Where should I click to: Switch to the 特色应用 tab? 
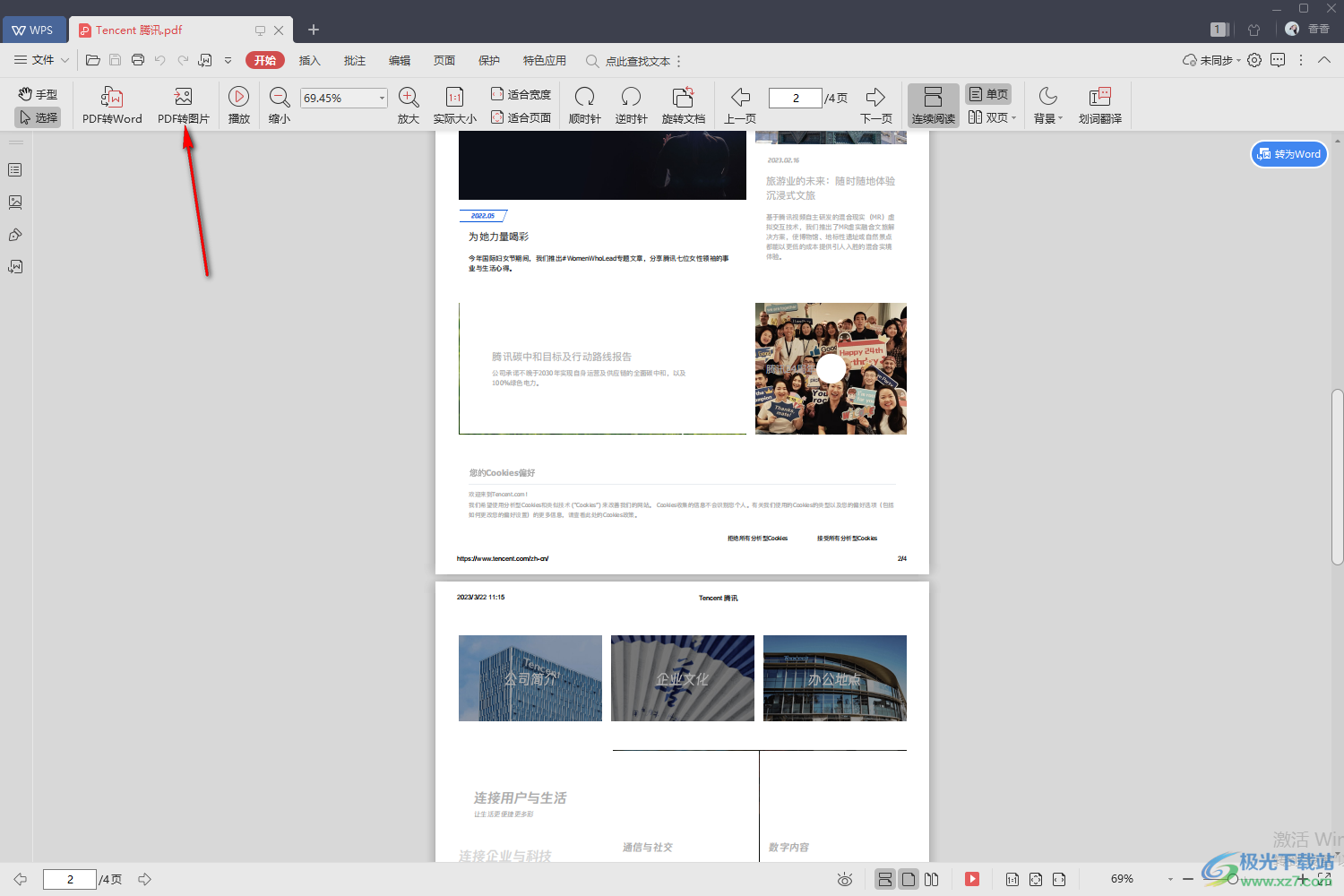[544, 60]
